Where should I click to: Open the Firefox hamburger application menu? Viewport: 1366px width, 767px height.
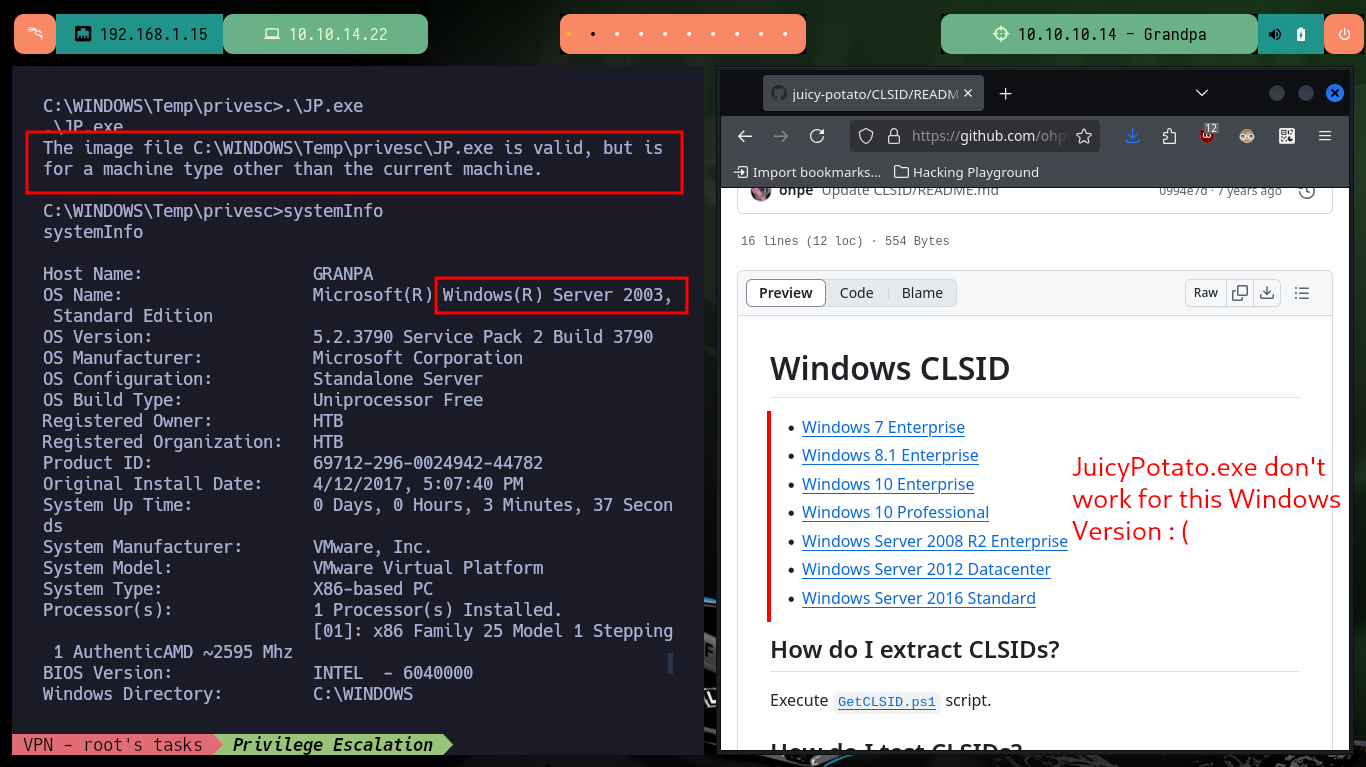pyautogui.click(x=1325, y=136)
